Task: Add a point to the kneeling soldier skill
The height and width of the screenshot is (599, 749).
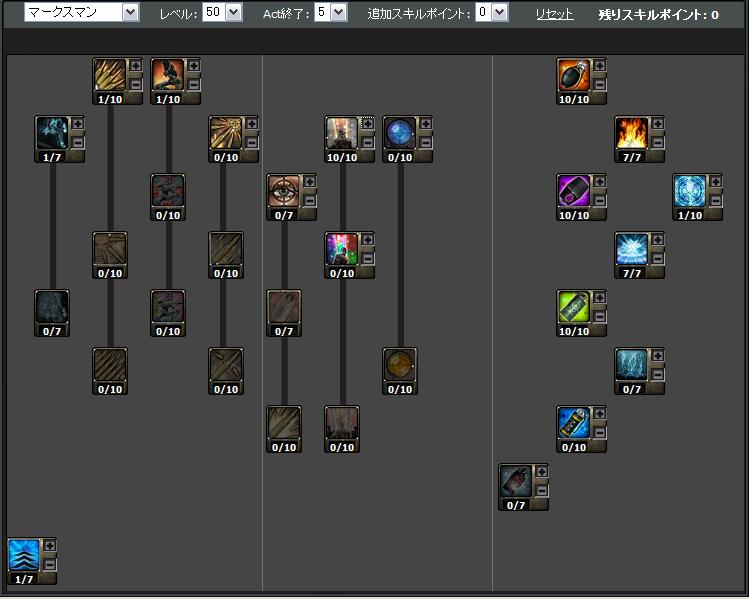Action: point(193,65)
